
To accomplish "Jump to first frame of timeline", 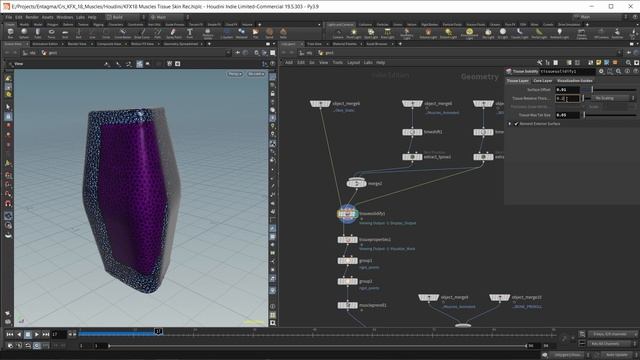I will pos(10,334).
